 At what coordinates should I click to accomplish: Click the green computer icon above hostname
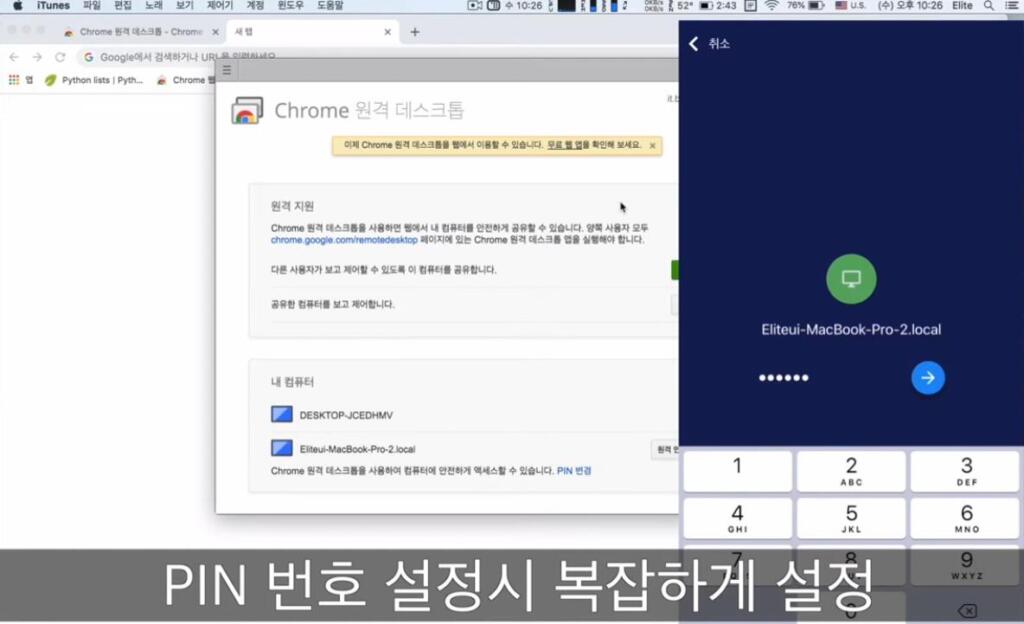coord(851,280)
